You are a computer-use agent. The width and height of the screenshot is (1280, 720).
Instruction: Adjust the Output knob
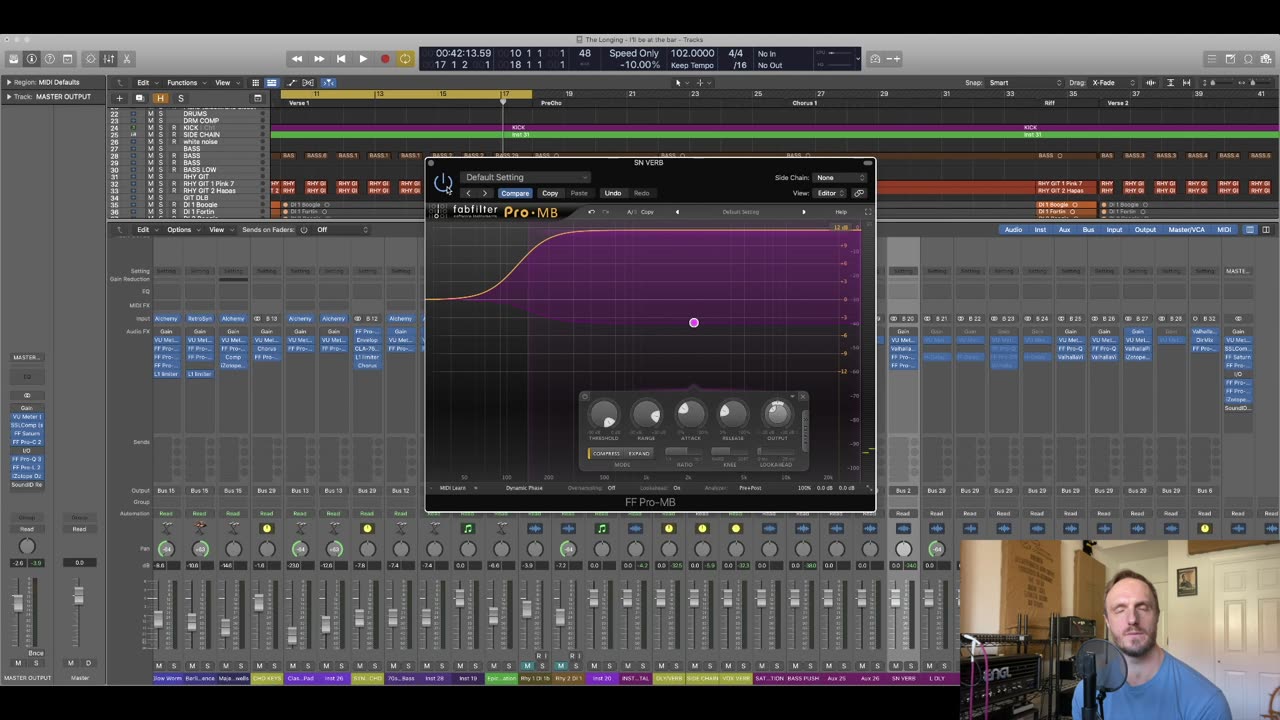coord(777,413)
